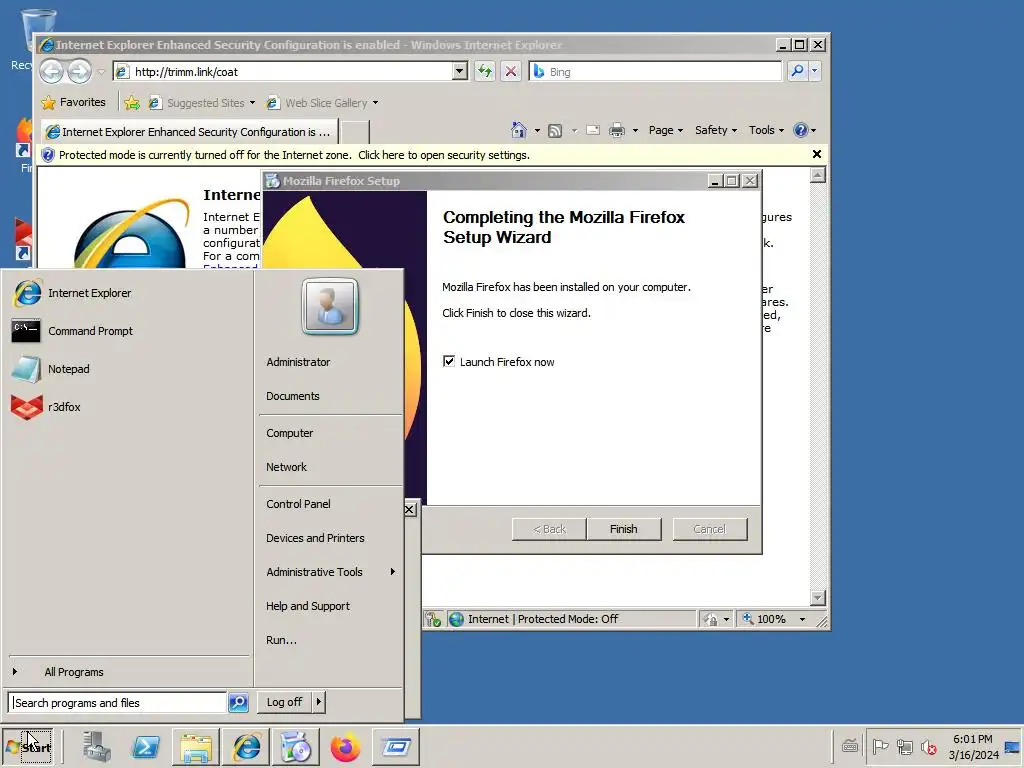The width and height of the screenshot is (1024, 768).
Task: Click the IE Back navigation button
Action: pyautogui.click(x=52, y=71)
